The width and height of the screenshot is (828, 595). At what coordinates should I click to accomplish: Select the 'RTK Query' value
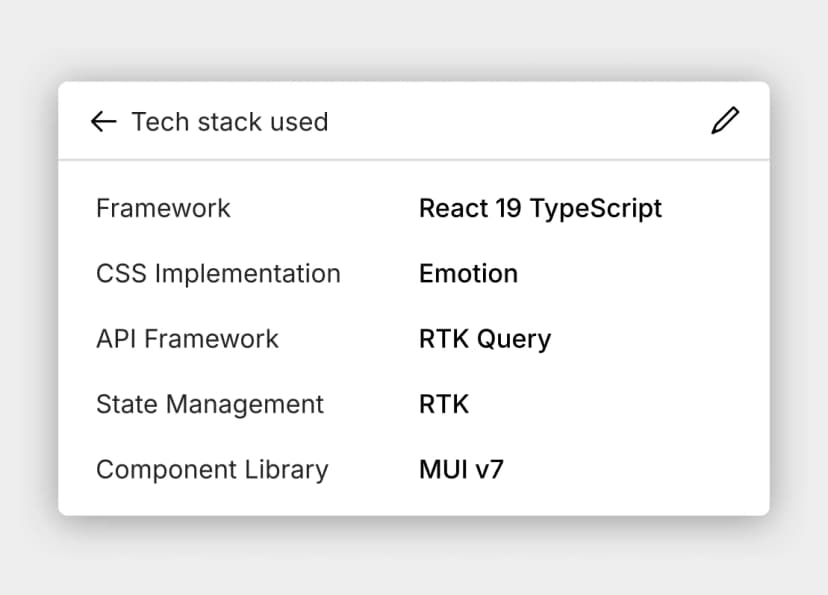485,339
